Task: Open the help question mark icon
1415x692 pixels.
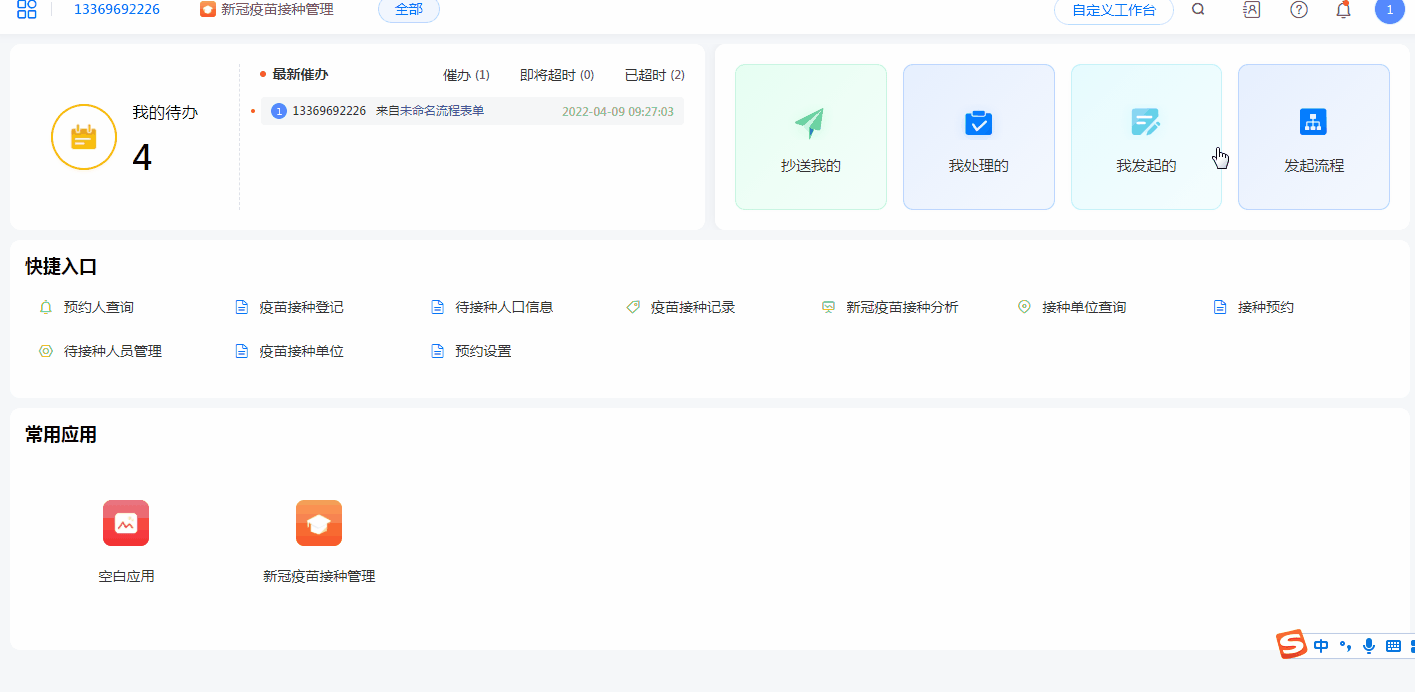Action: [x=1299, y=10]
